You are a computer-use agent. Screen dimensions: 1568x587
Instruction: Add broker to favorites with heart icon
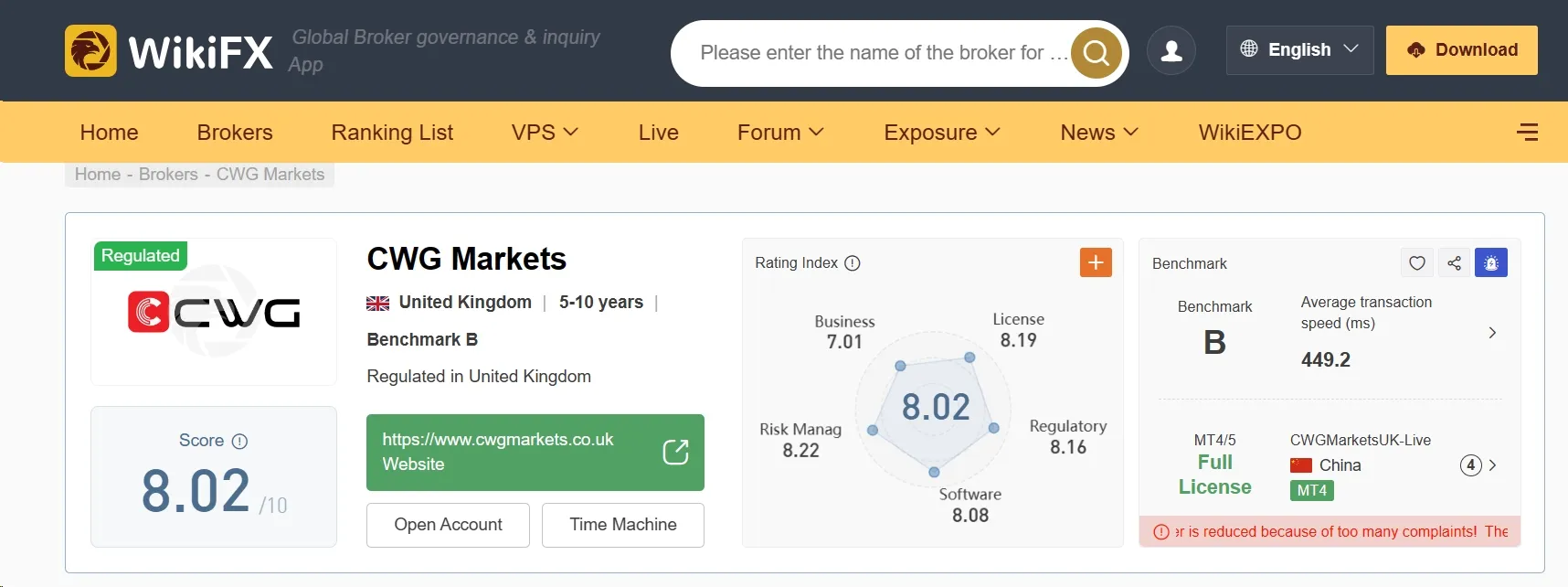pyautogui.click(x=1416, y=263)
